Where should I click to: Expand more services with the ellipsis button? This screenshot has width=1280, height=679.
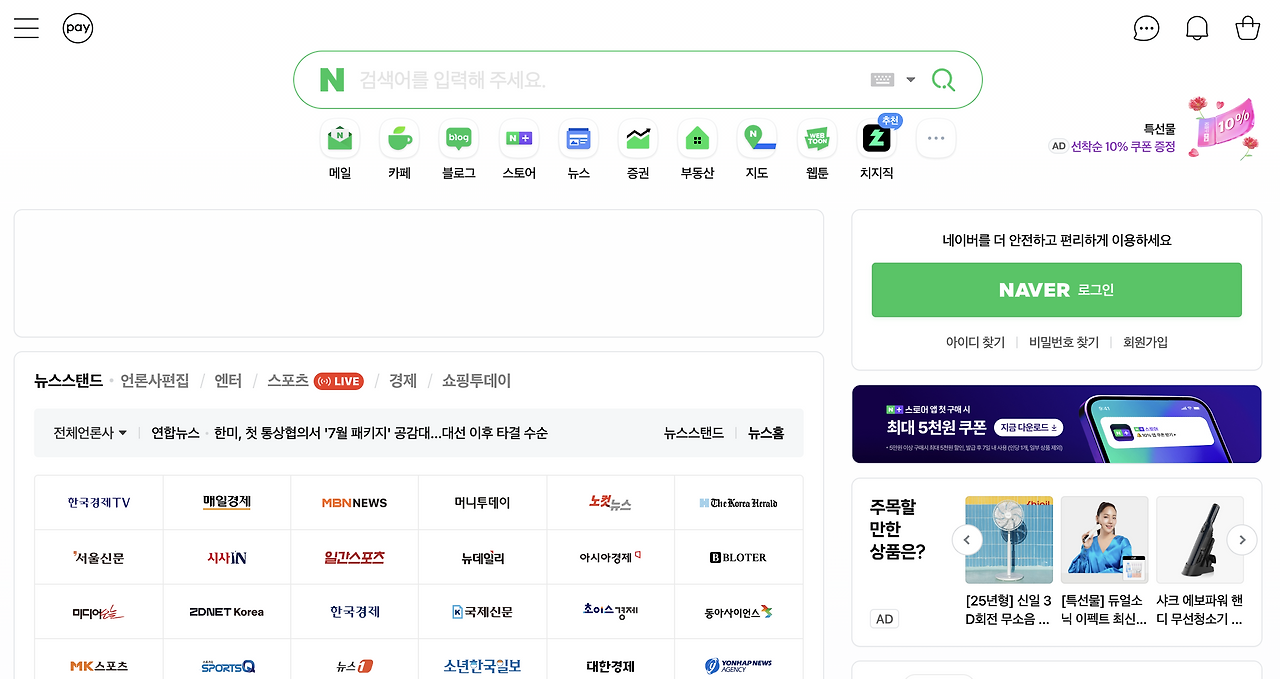tap(935, 138)
